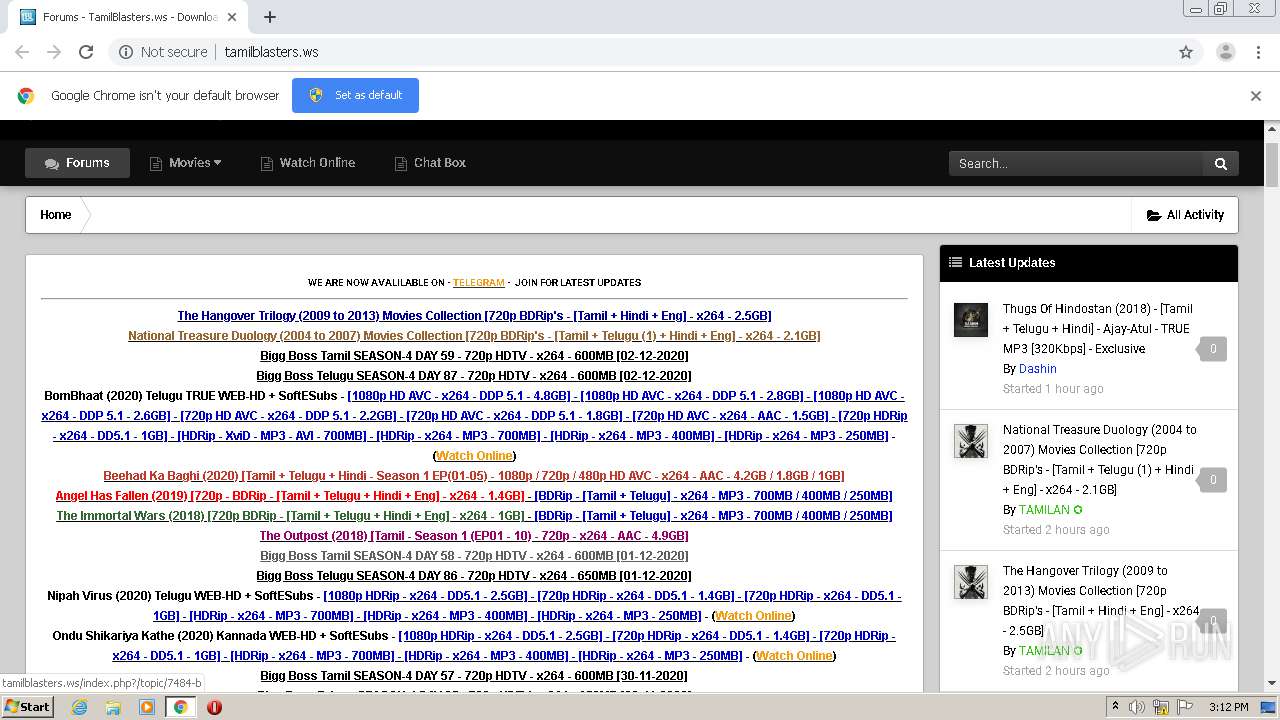Open the Beehad Ka Baghi Season 1 link
Image resolution: width=1280 pixels, height=720 pixels.
(474, 476)
